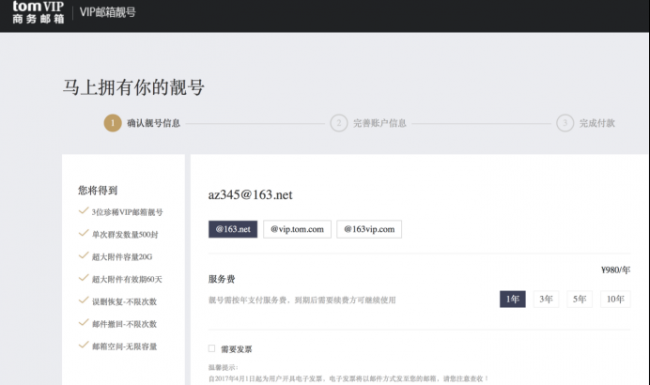This screenshot has width=650, height=385.
Task: Click checkmark icon beside 邮箱空间-无限容量
Action: point(83,345)
